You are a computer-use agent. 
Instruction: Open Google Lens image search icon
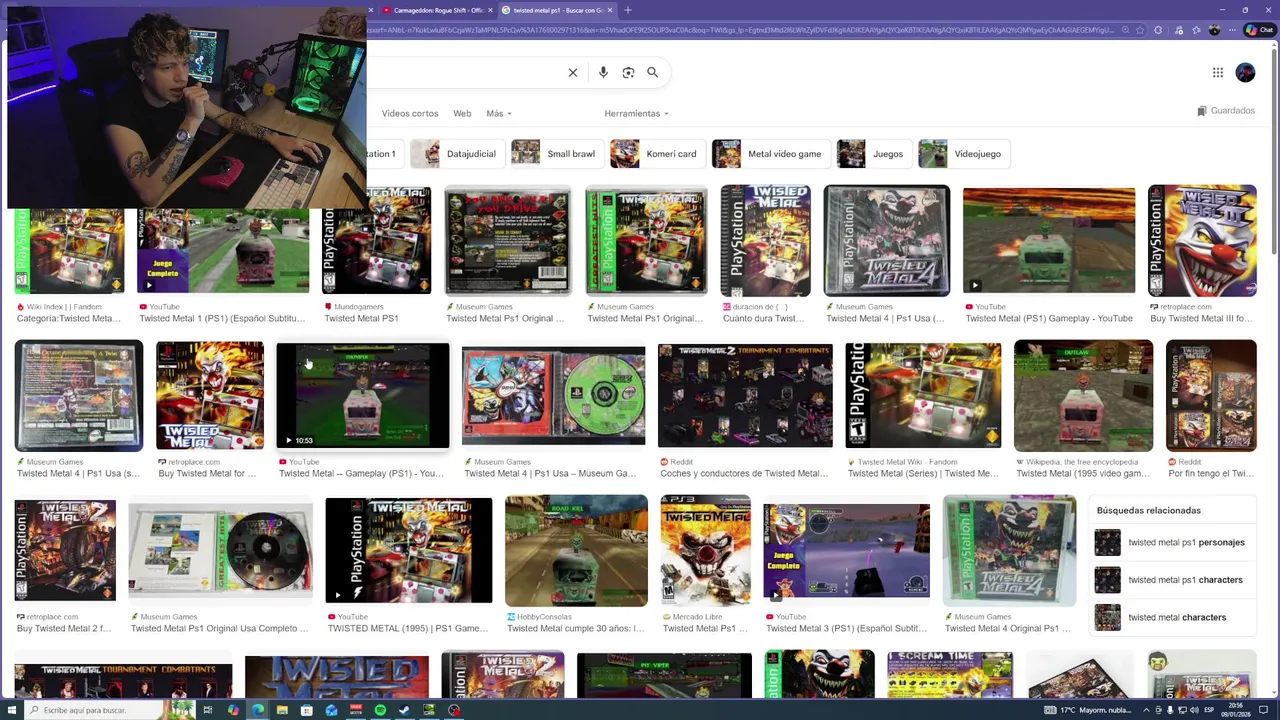click(x=628, y=72)
